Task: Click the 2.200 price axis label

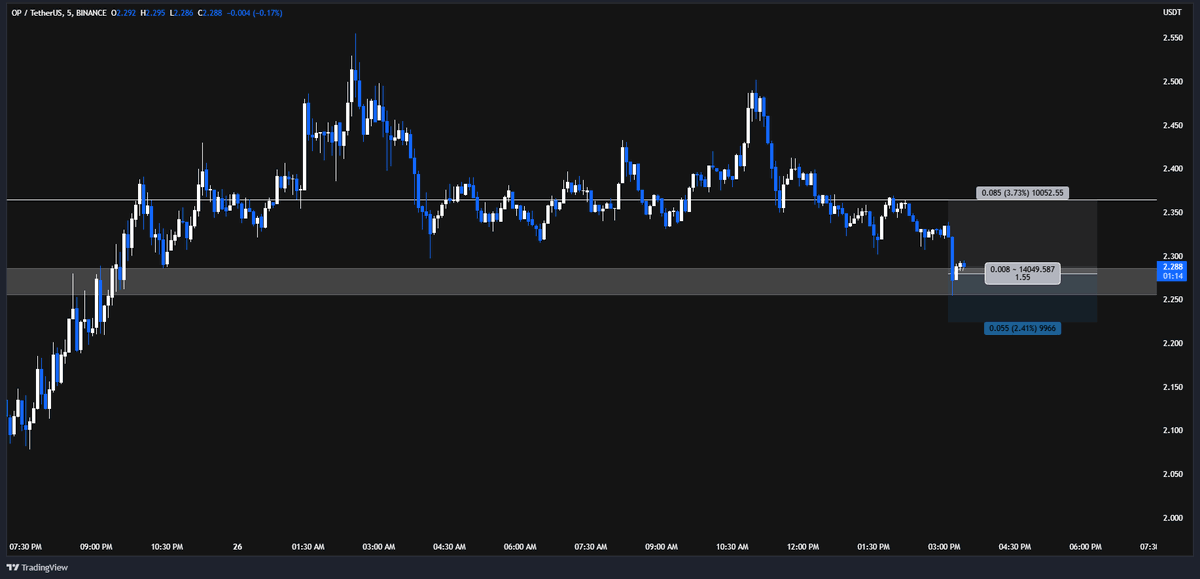Action: pyautogui.click(x=1172, y=344)
